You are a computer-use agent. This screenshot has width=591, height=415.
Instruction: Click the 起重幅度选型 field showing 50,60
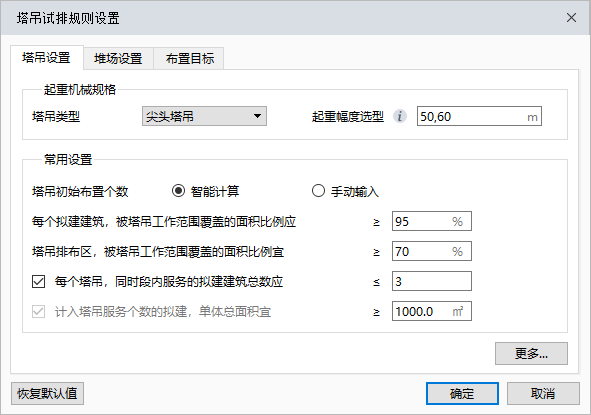click(479, 116)
